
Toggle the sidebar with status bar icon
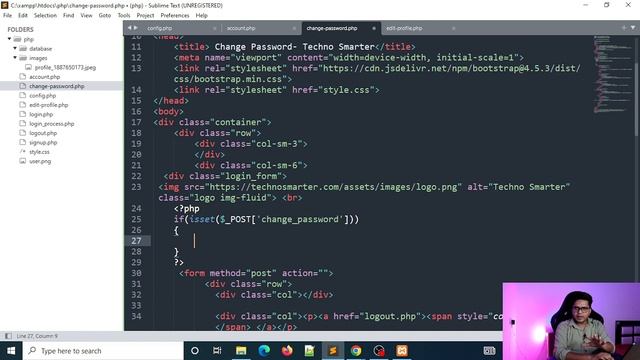tap(8, 336)
